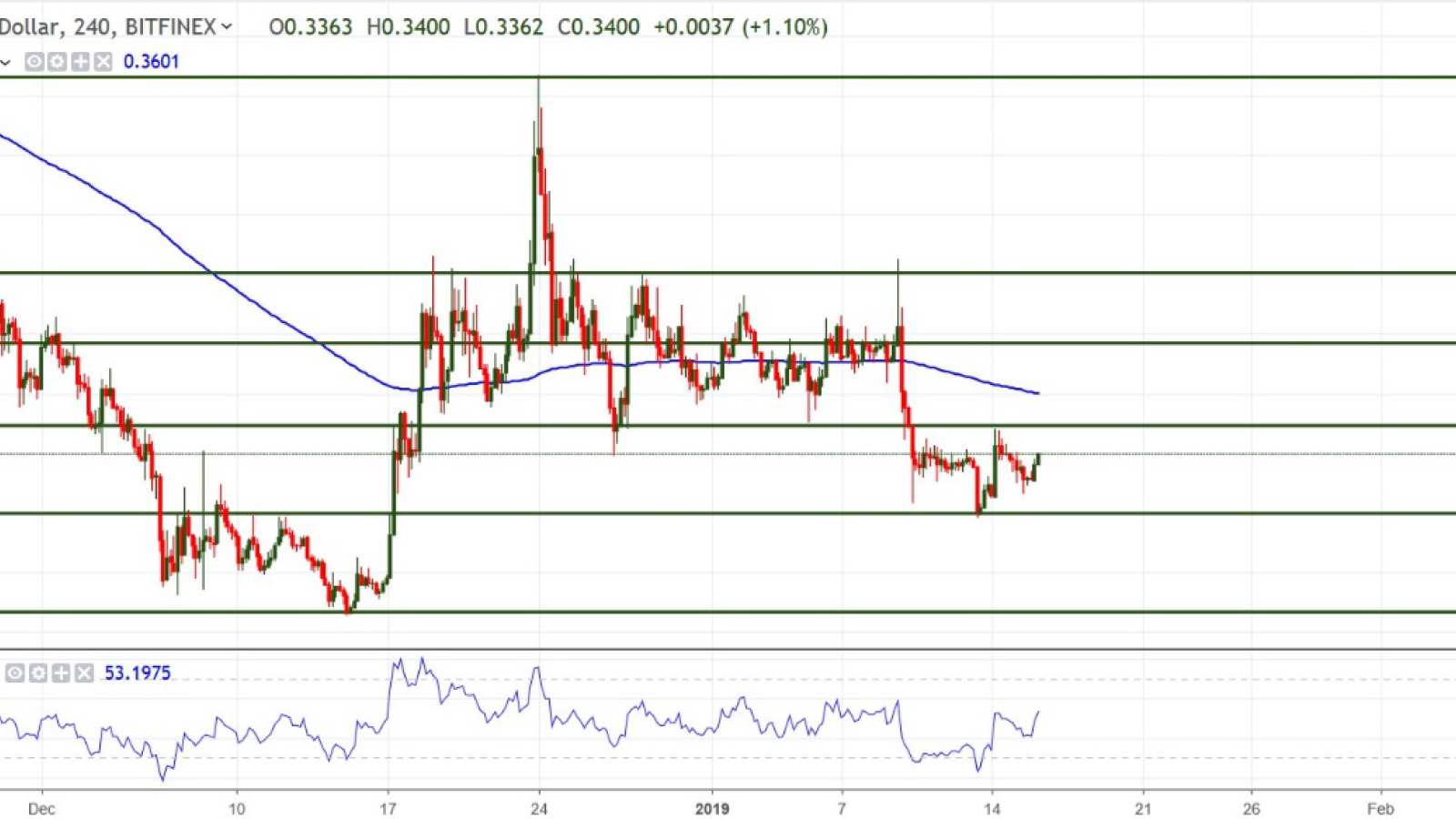Click the 0.3601 moving average value
Image resolution: width=1456 pixels, height=819 pixels.
click(x=151, y=62)
